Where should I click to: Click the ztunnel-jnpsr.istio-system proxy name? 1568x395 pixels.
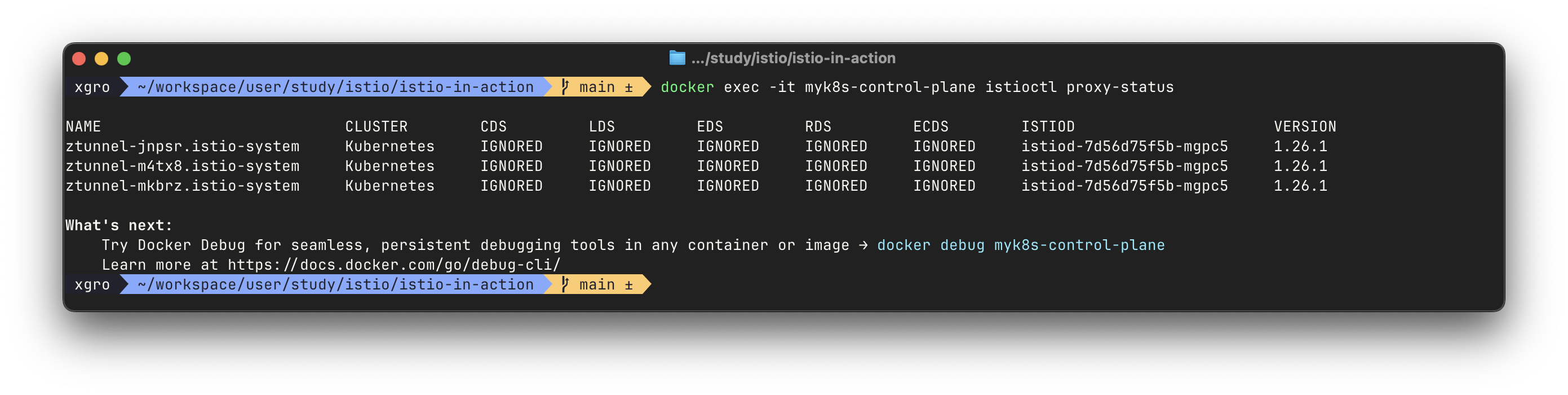coord(183,146)
